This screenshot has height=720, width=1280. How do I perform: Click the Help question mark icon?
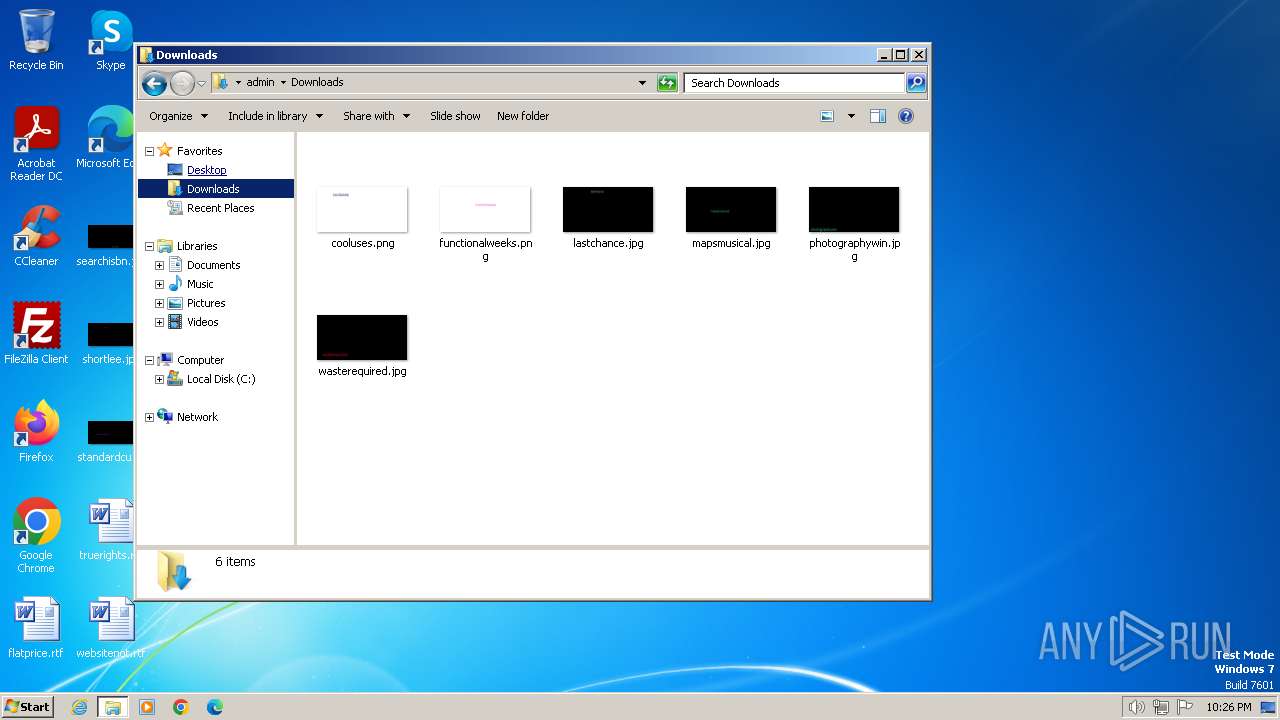906,116
